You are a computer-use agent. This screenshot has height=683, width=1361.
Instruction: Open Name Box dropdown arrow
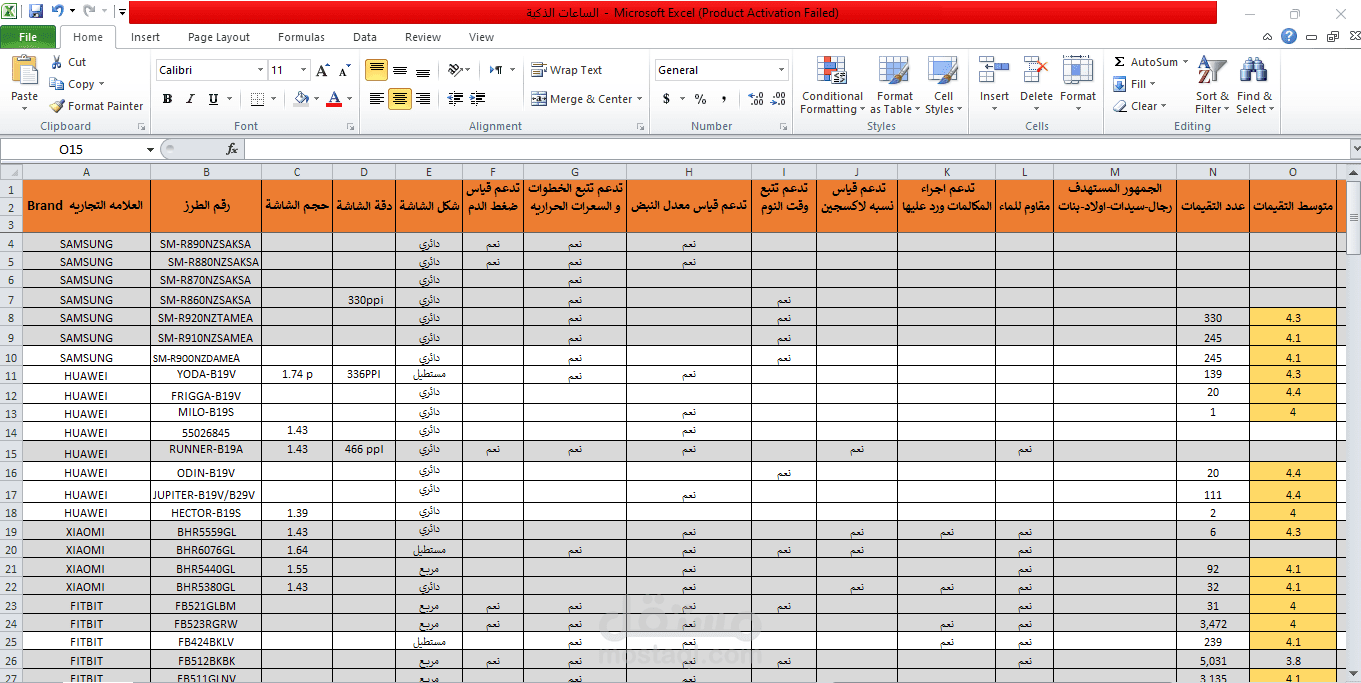click(x=151, y=149)
